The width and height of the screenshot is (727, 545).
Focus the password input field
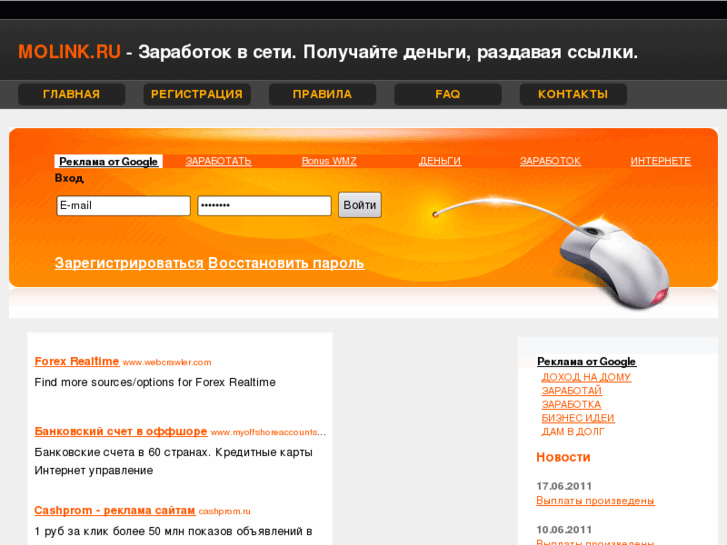pos(264,205)
